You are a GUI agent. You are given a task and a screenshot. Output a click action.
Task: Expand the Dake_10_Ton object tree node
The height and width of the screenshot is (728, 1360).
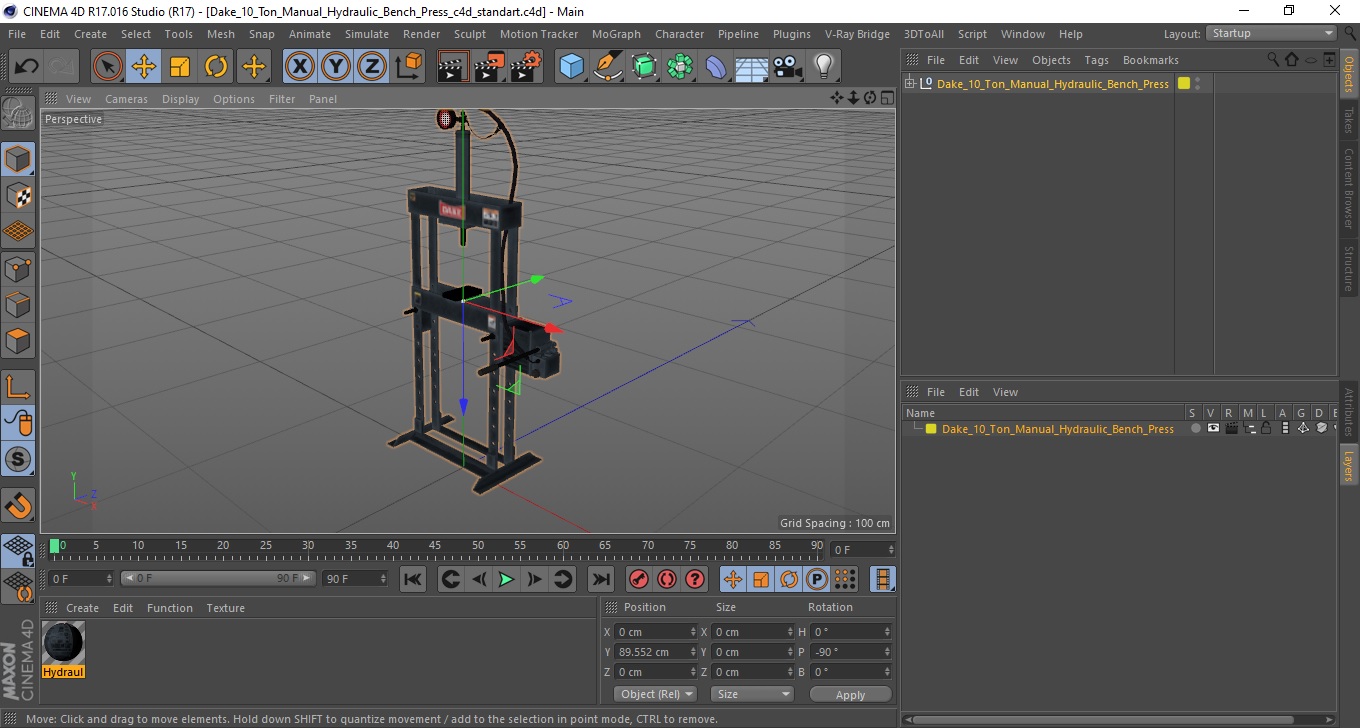tap(910, 83)
